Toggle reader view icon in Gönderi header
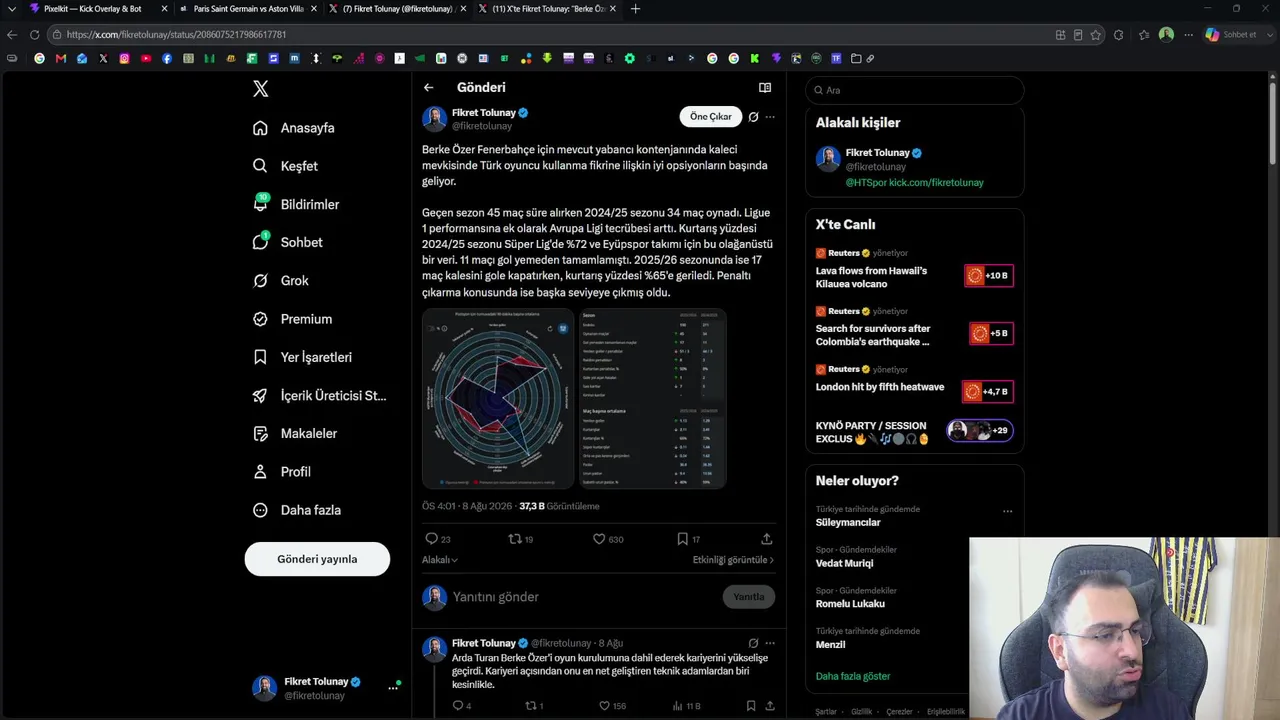The width and height of the screenshot is (1280, 720). (765, 88)
